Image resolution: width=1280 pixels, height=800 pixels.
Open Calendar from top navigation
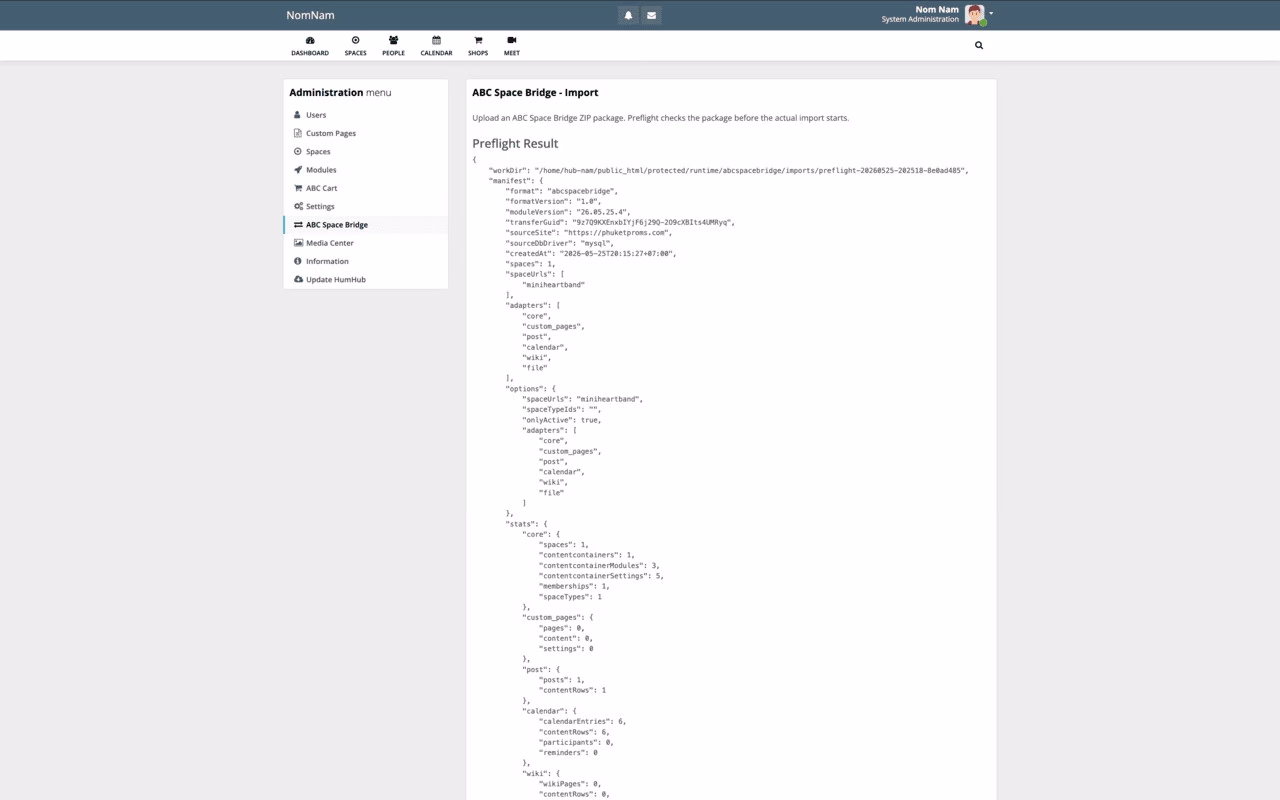(436, 46)
